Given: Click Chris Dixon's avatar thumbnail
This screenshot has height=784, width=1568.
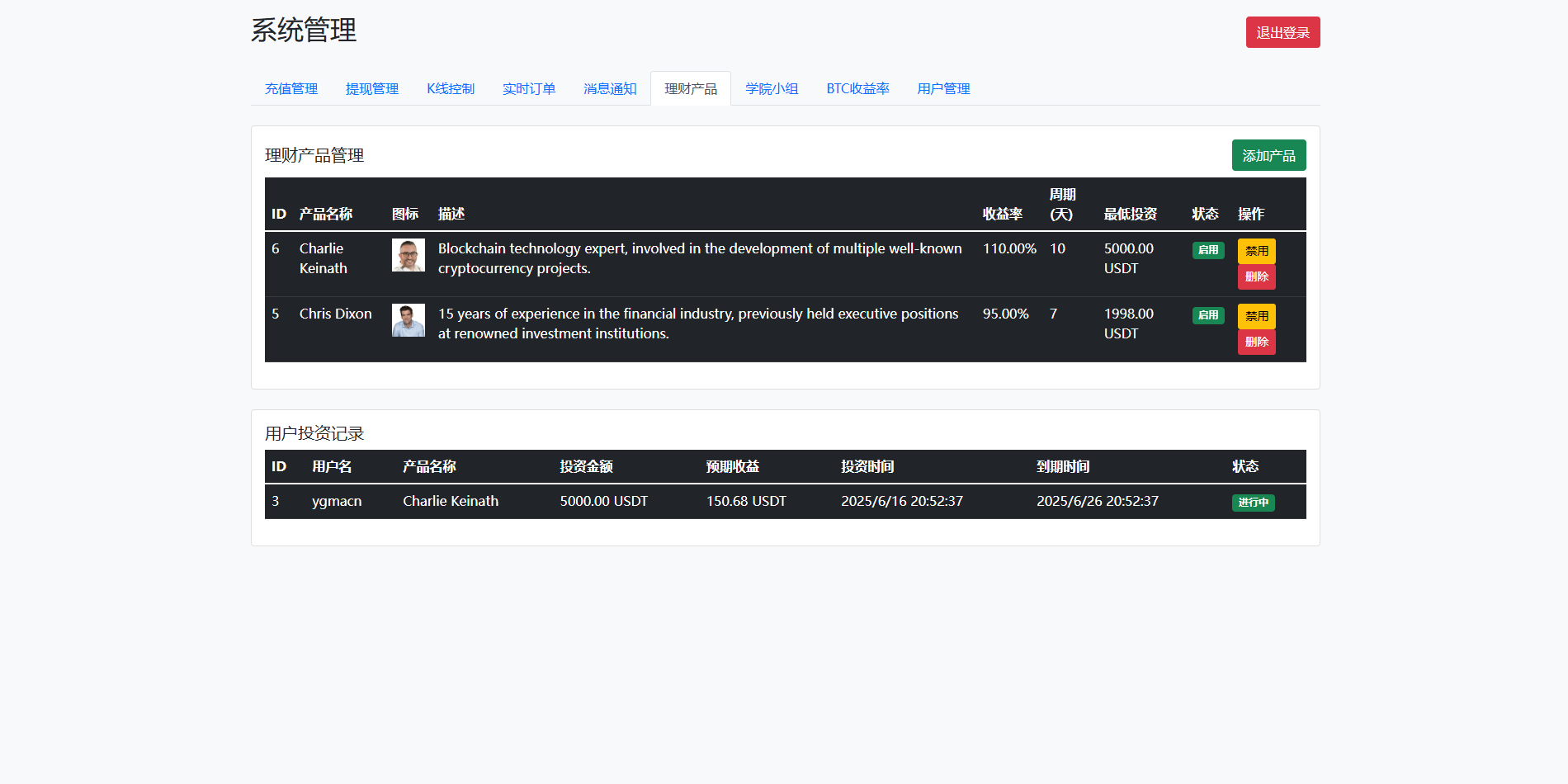Looking at the screenshot, I should tap(408, 320).
